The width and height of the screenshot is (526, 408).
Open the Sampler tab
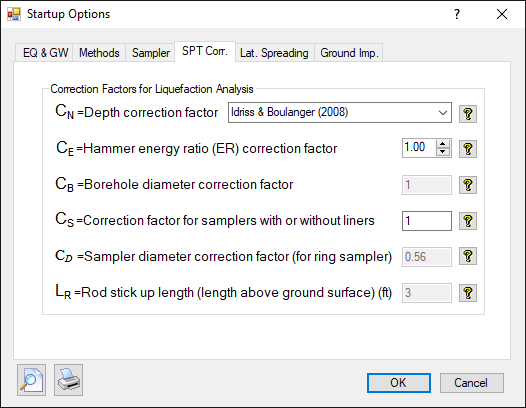151,53
